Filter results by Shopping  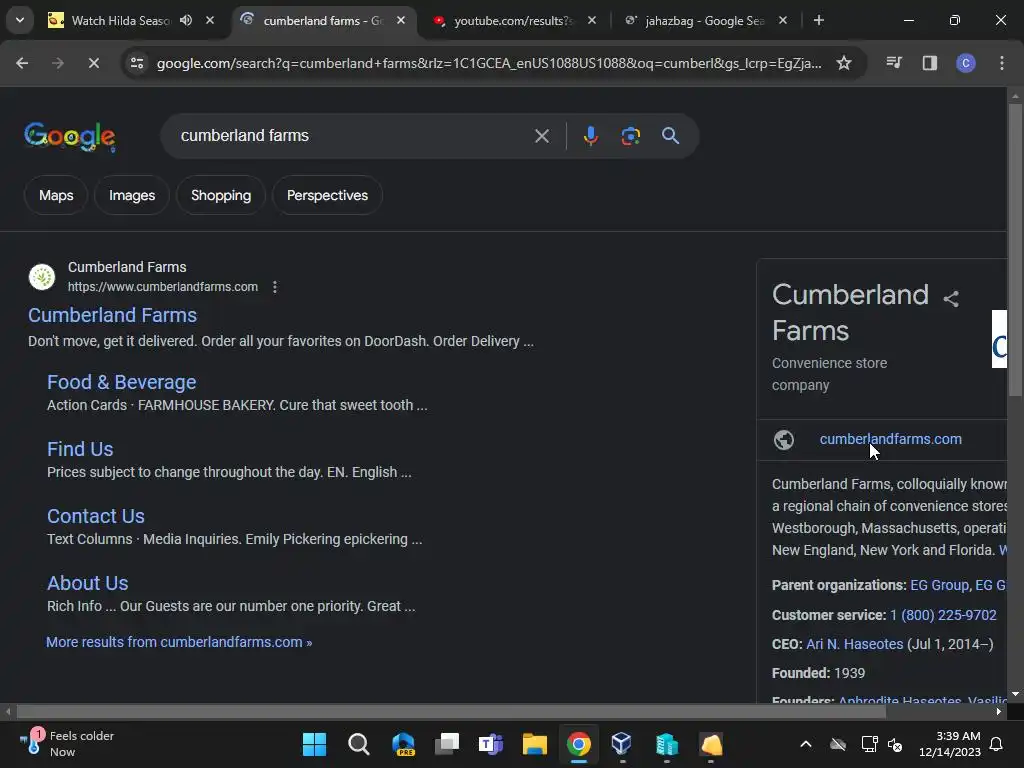pos(221,195)
